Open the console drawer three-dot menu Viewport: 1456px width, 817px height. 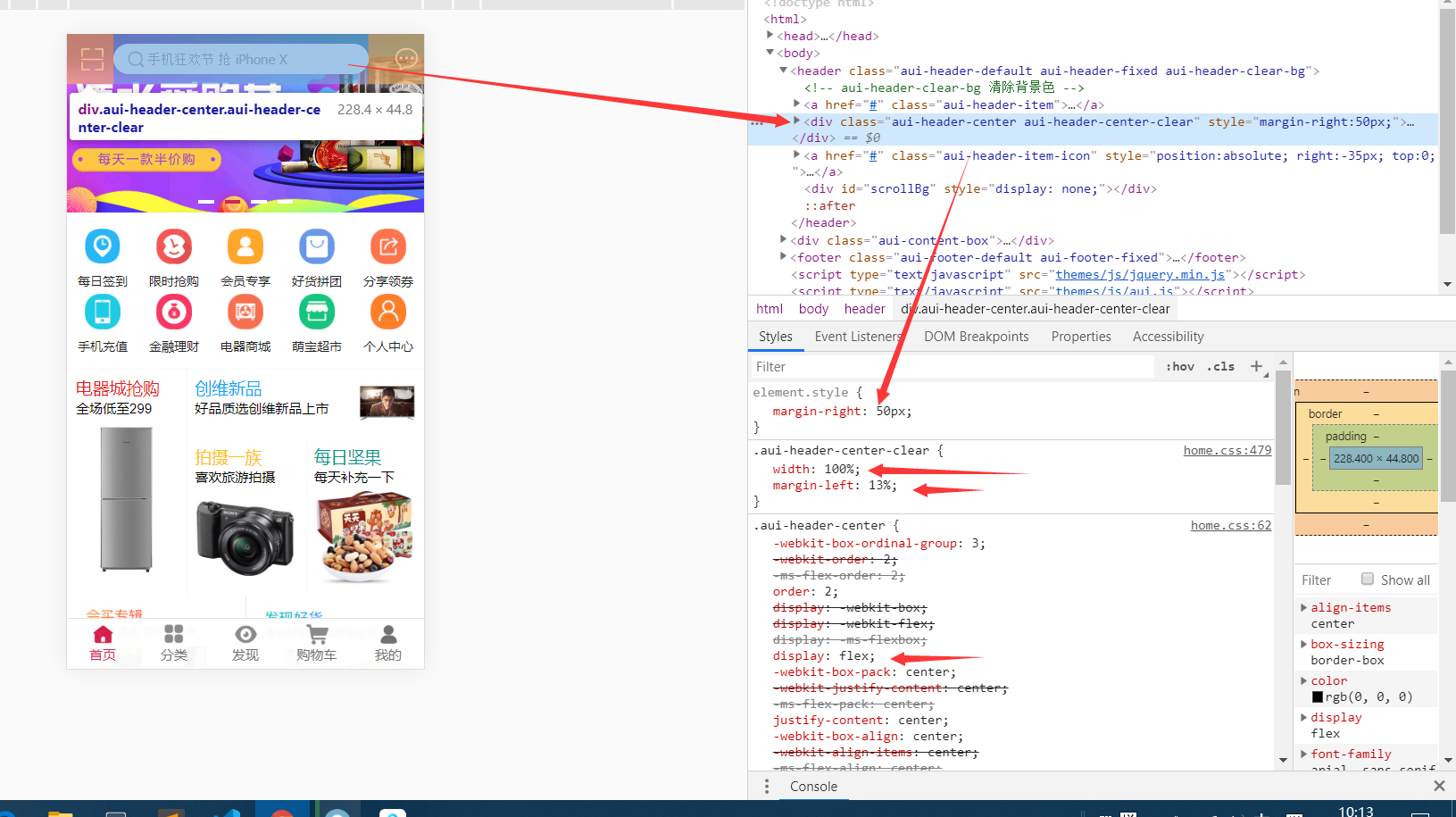766,787
